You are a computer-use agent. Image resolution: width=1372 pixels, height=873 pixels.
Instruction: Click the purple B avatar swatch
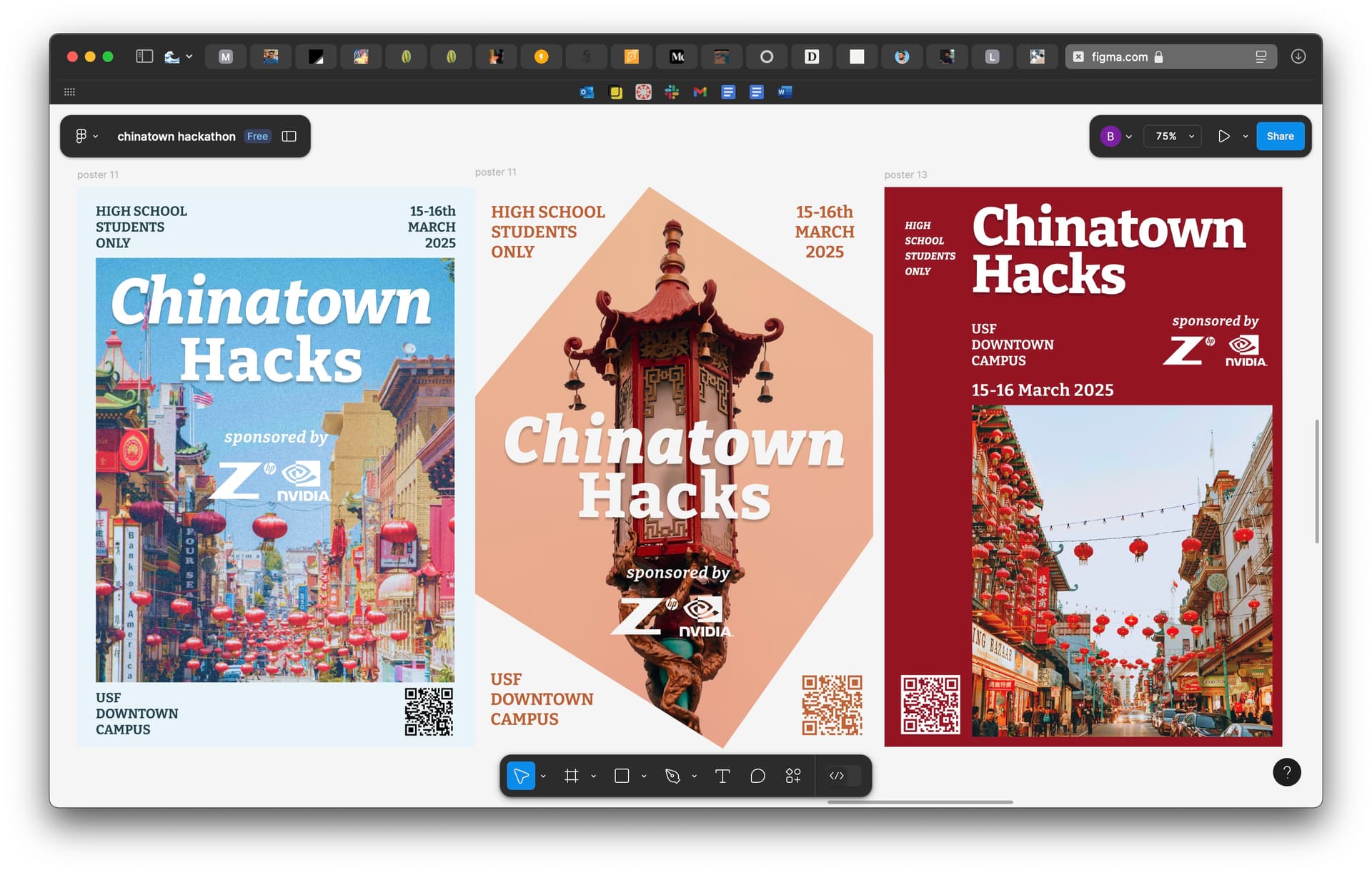tap(1110, 136)
